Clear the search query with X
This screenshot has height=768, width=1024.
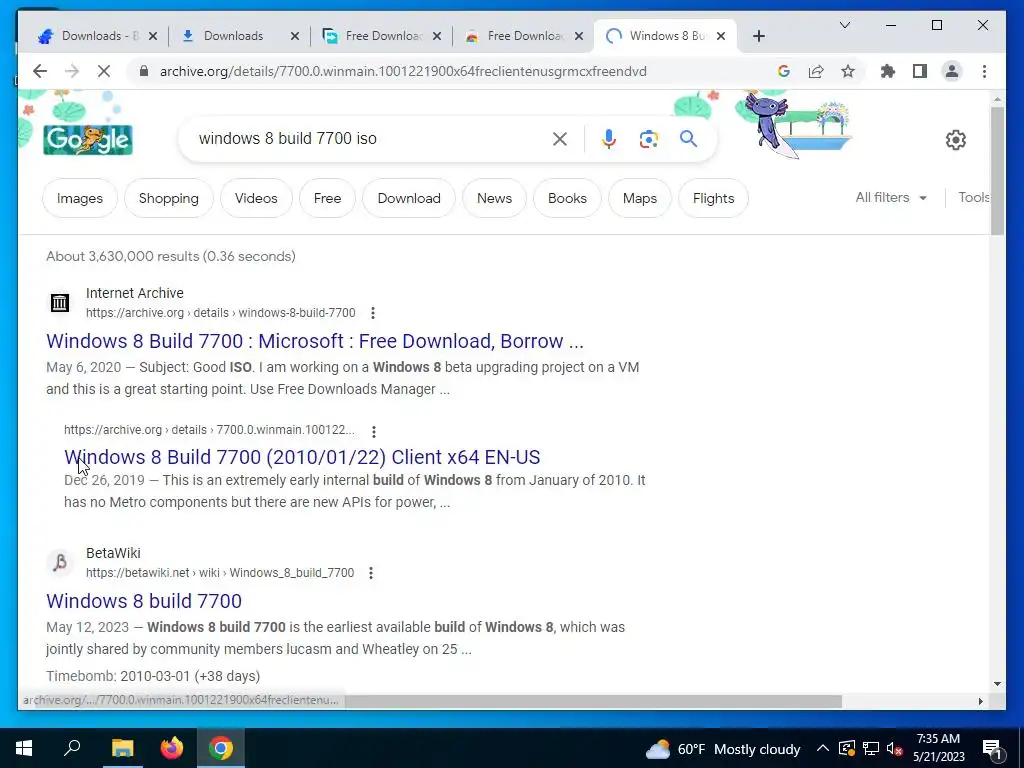click(x=560, y=138)
